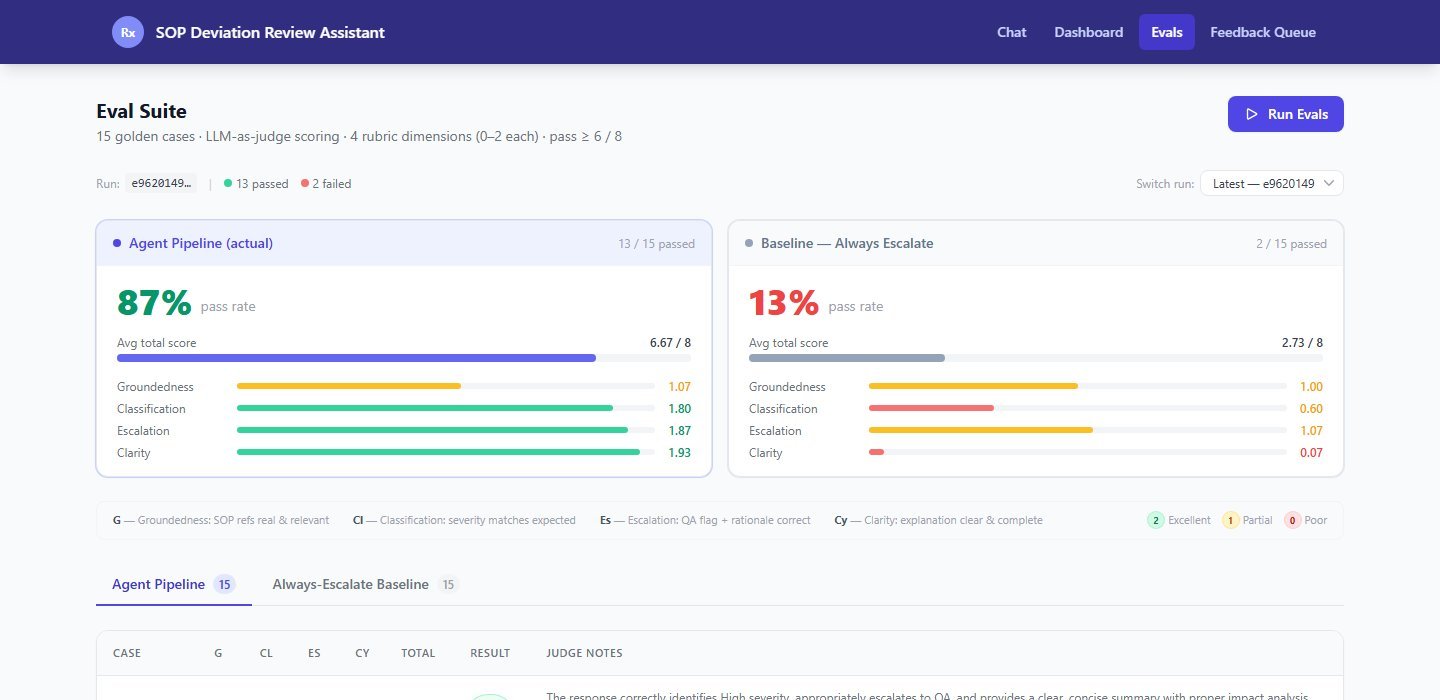
Task: Click the chevron arrow in run selector
Action: [1328, 183]
